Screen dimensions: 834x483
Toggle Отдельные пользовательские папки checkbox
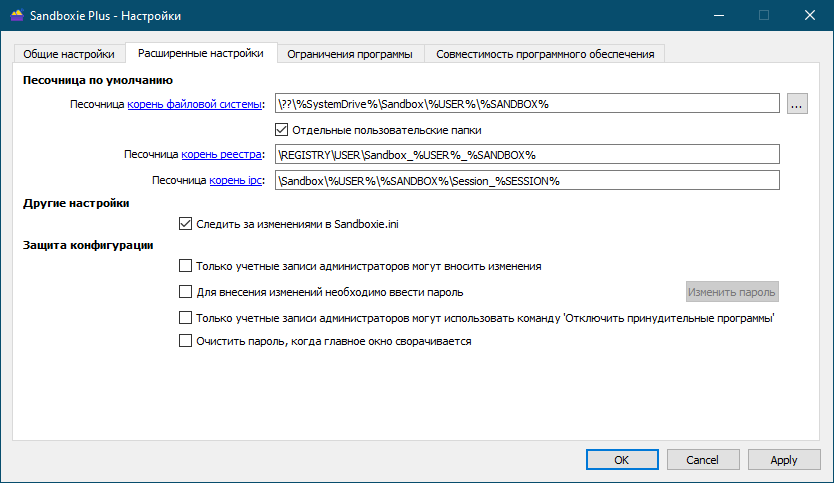[x=281, y=130]
